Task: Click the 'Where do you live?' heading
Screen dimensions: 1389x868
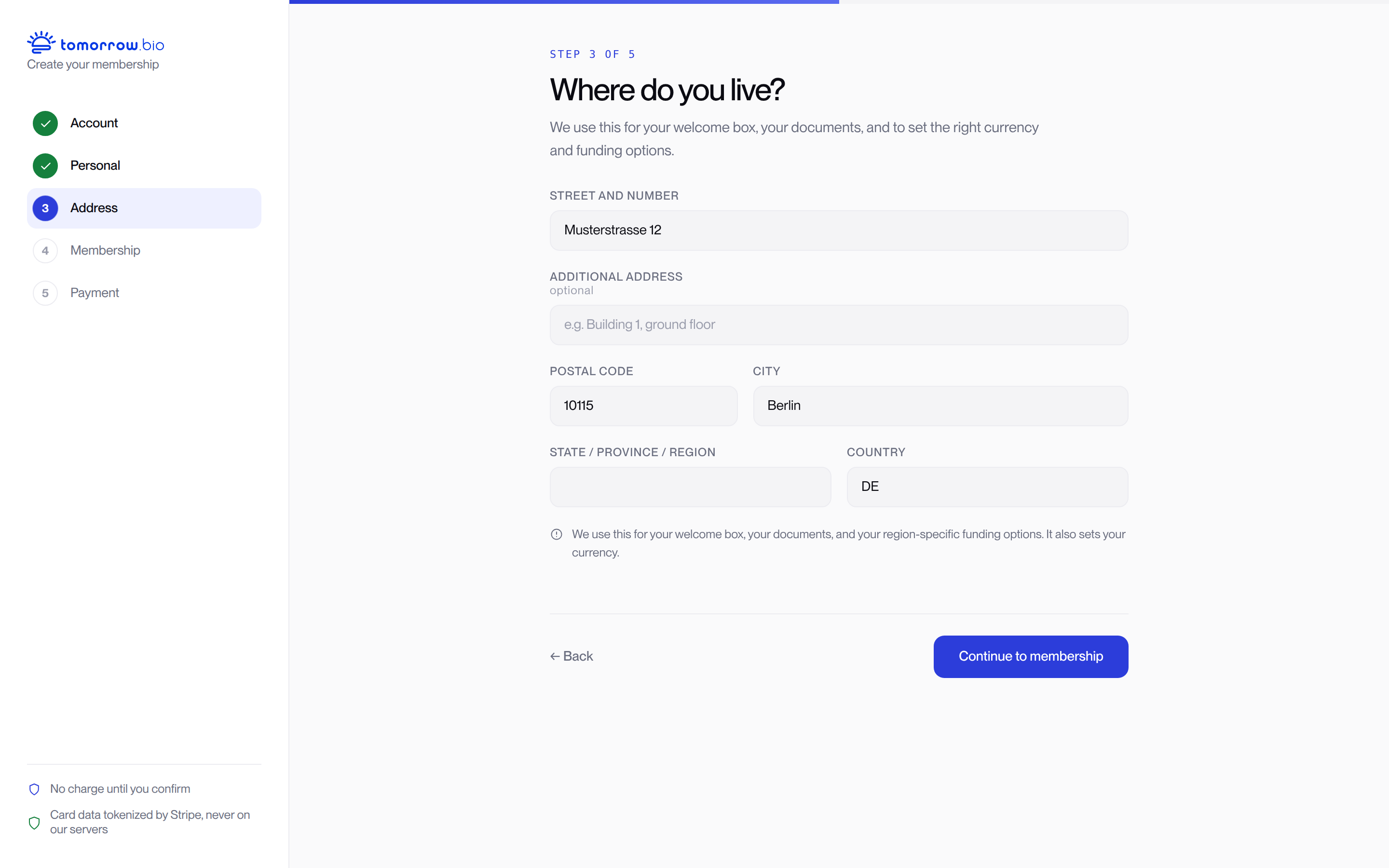Action: [667, 90]
